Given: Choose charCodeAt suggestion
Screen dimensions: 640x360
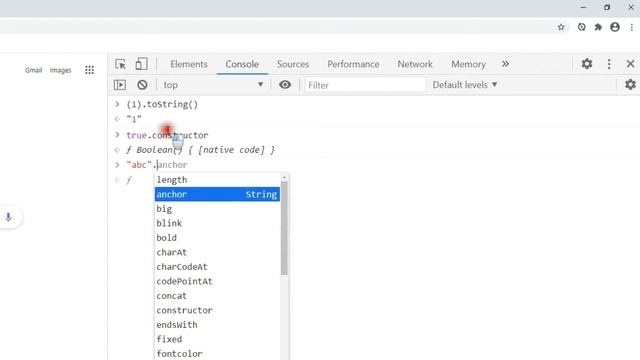Looking at the screenshot, I should click(x=217, y=267).
